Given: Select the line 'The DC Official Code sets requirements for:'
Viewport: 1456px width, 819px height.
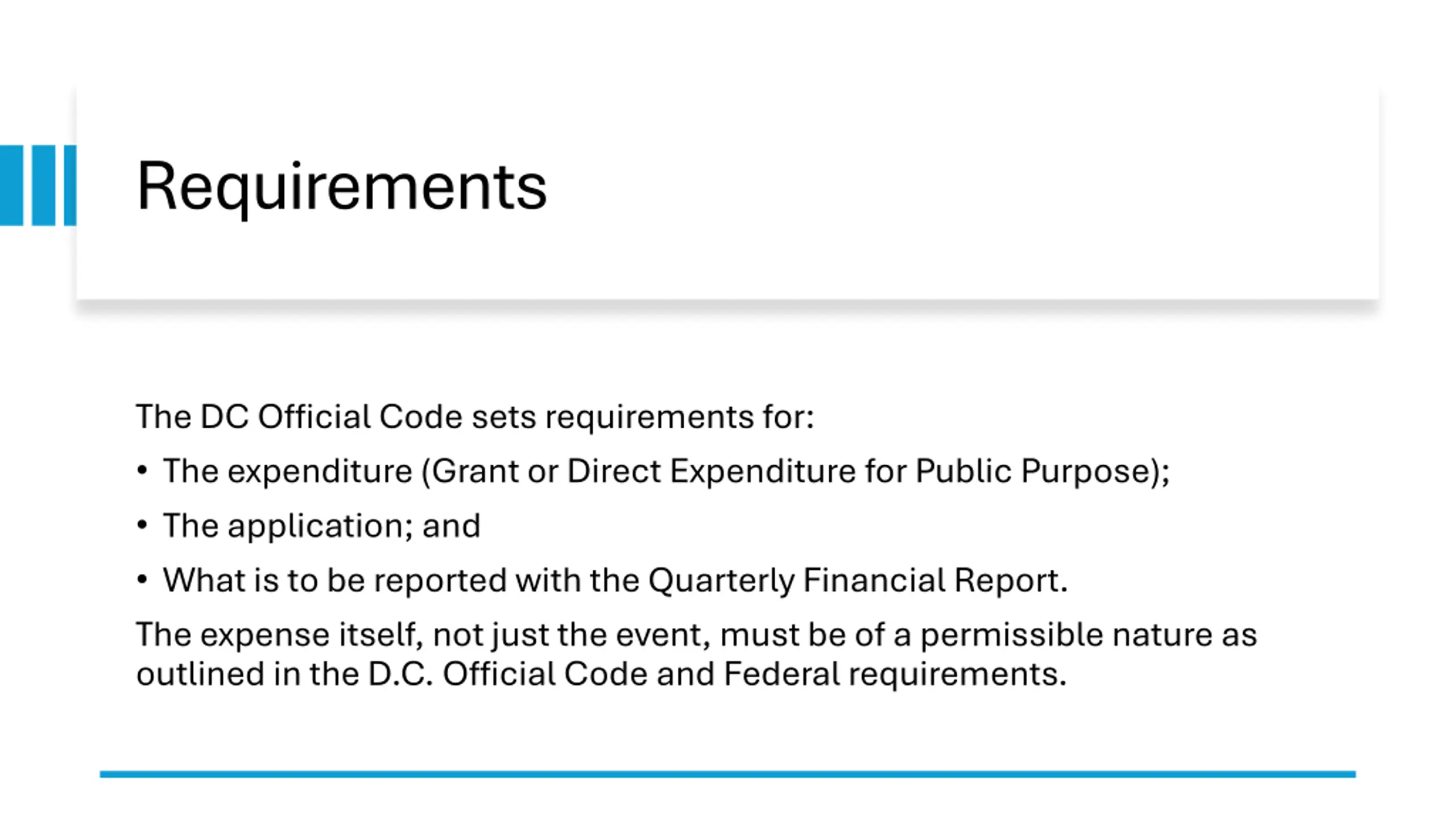Looking at the screenshot, I should (475, 417).
